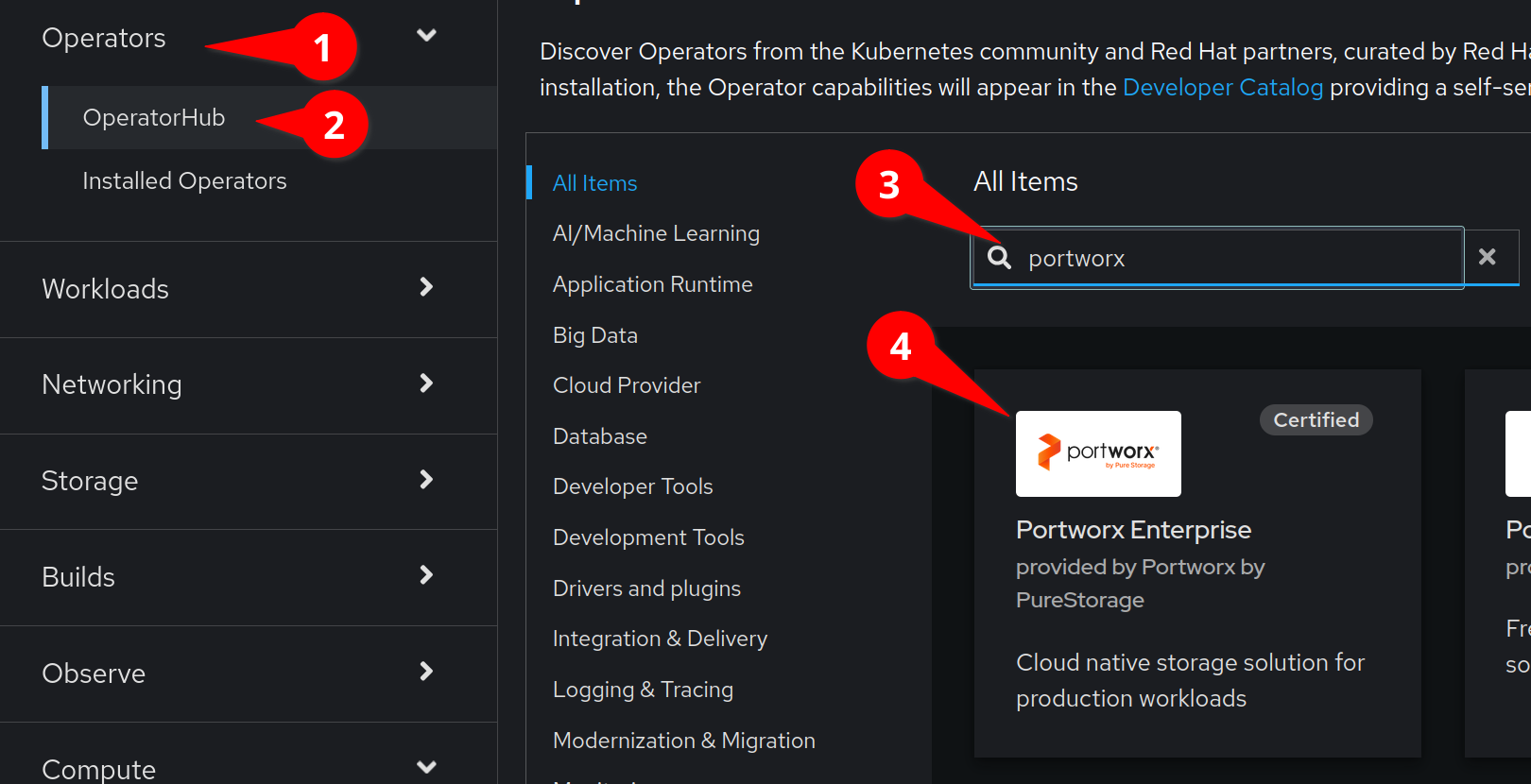The width and height of the screenshot is (1531, 784).
Task: Filter by Database category
Action: click(x=600, y=436)
